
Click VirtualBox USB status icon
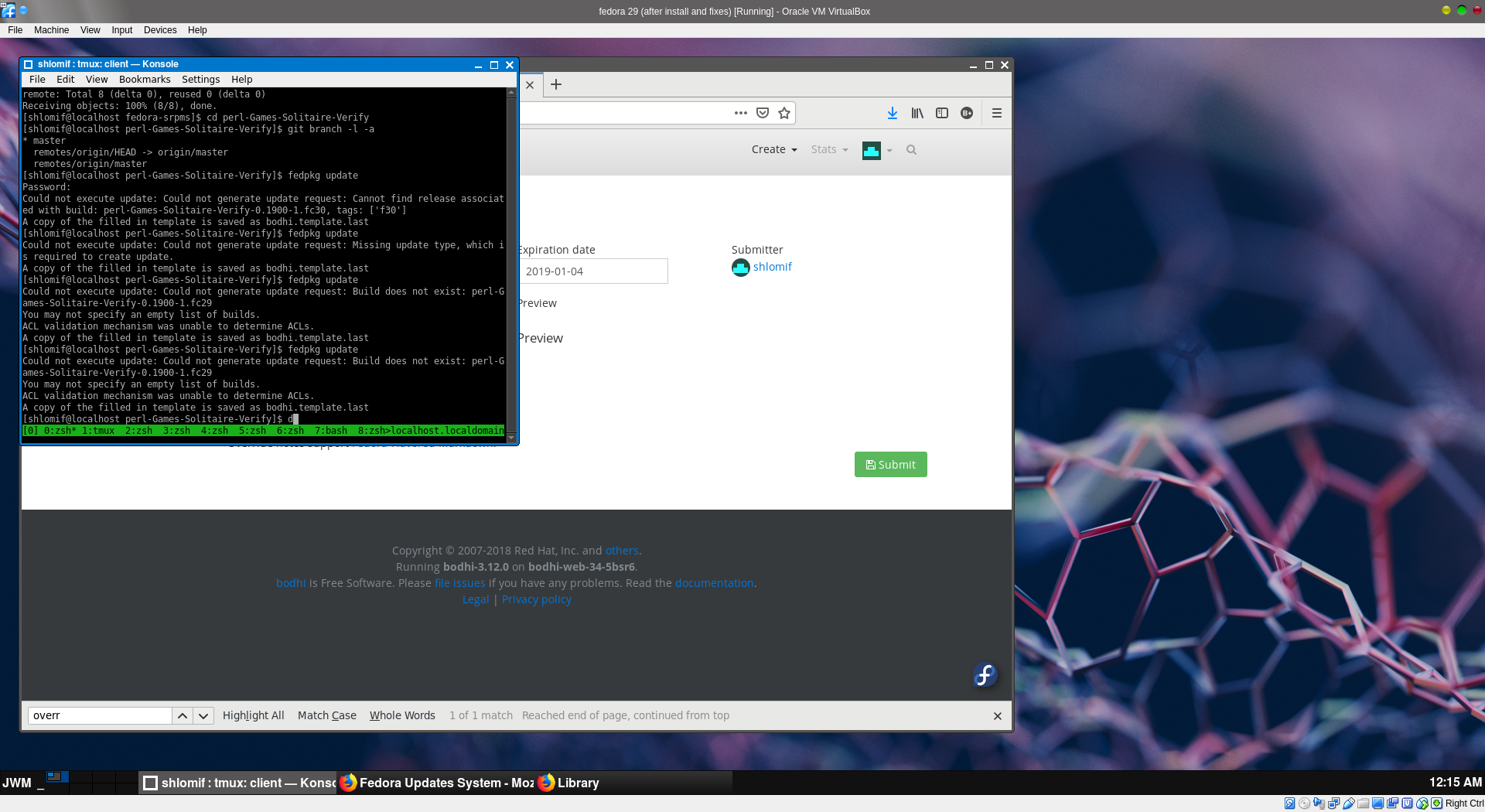click(1348, 803)
